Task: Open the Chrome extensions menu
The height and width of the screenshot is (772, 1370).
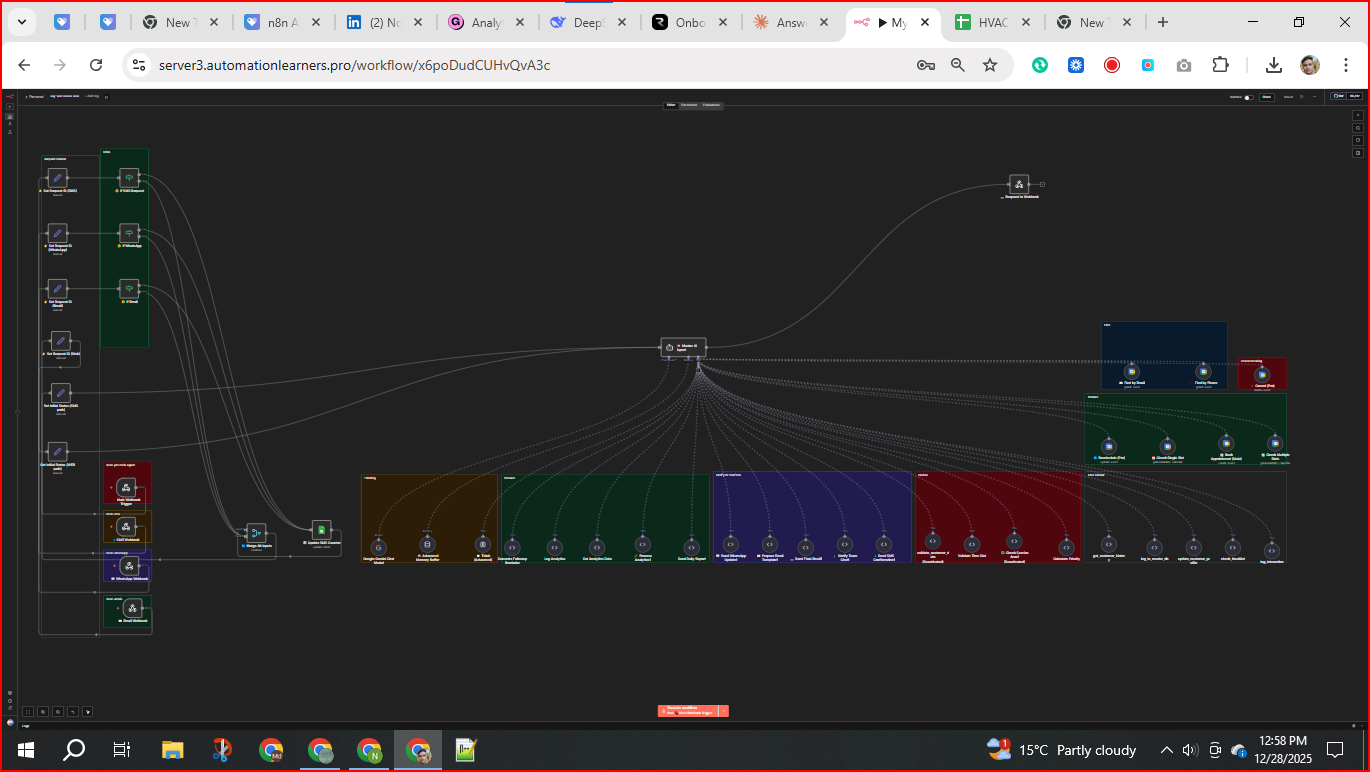Action: (x=1220, y=65)
